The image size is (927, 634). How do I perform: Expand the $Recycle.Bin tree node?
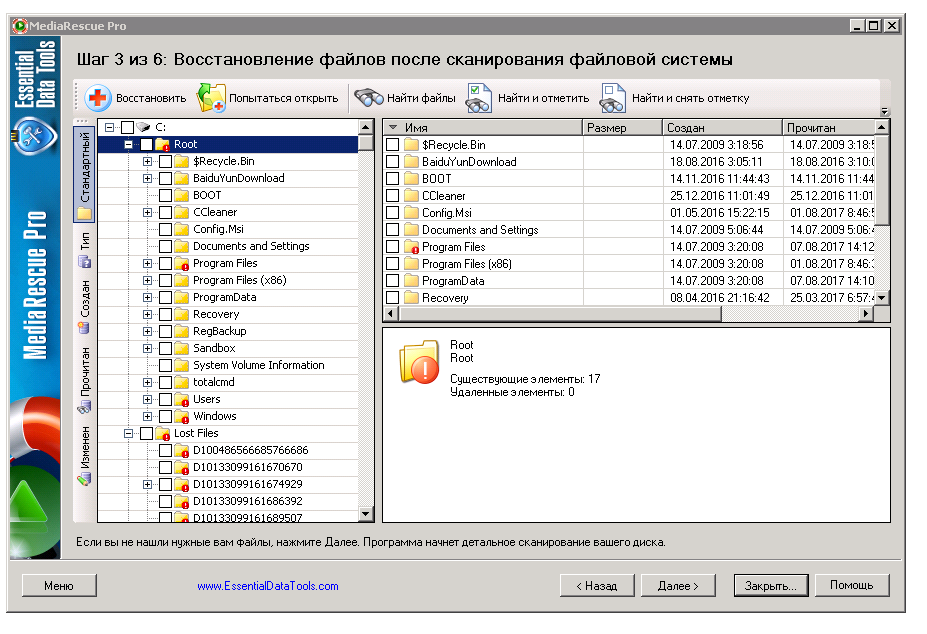pos(147,161)
